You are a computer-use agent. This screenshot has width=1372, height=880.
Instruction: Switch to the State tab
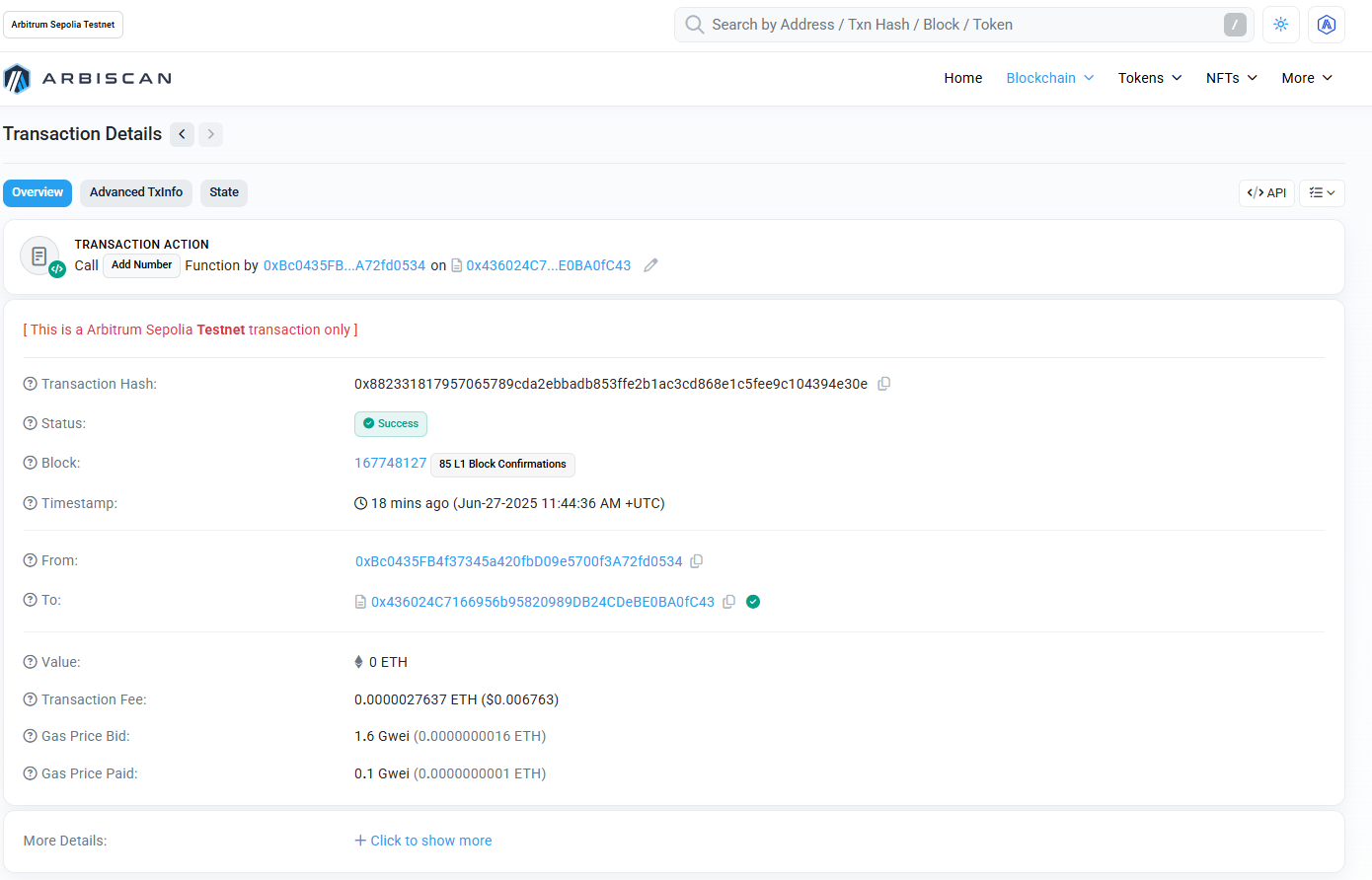[224, 193]
